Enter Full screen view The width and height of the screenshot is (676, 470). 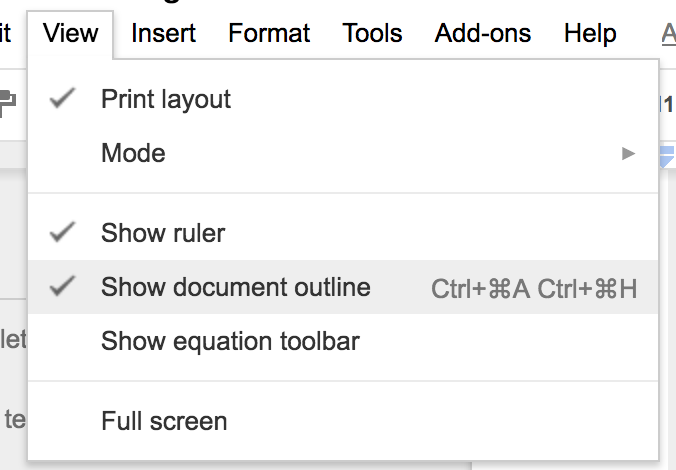[x=164, y=421]
